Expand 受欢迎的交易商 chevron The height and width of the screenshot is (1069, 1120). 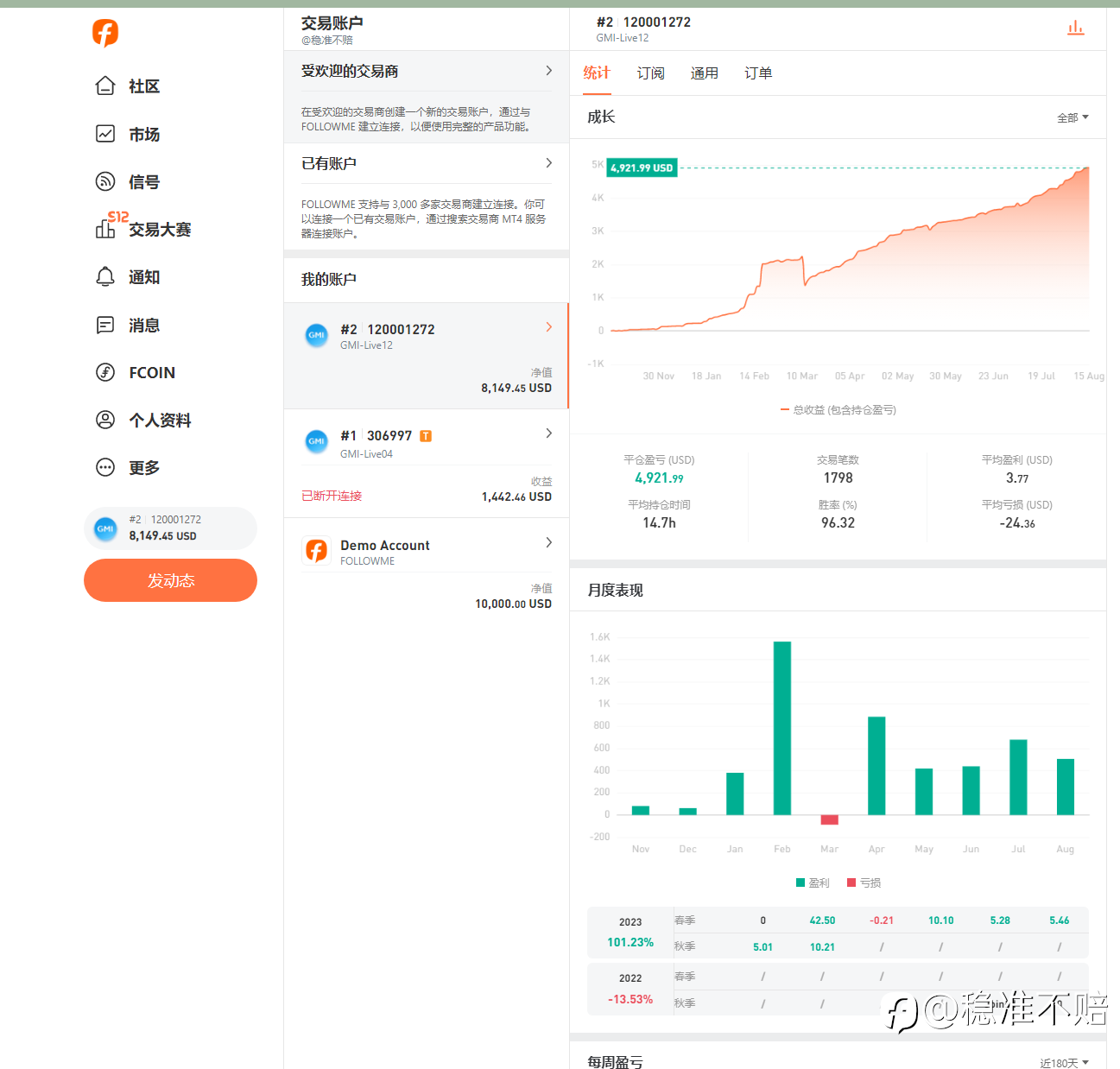click(x=549, y=71)
